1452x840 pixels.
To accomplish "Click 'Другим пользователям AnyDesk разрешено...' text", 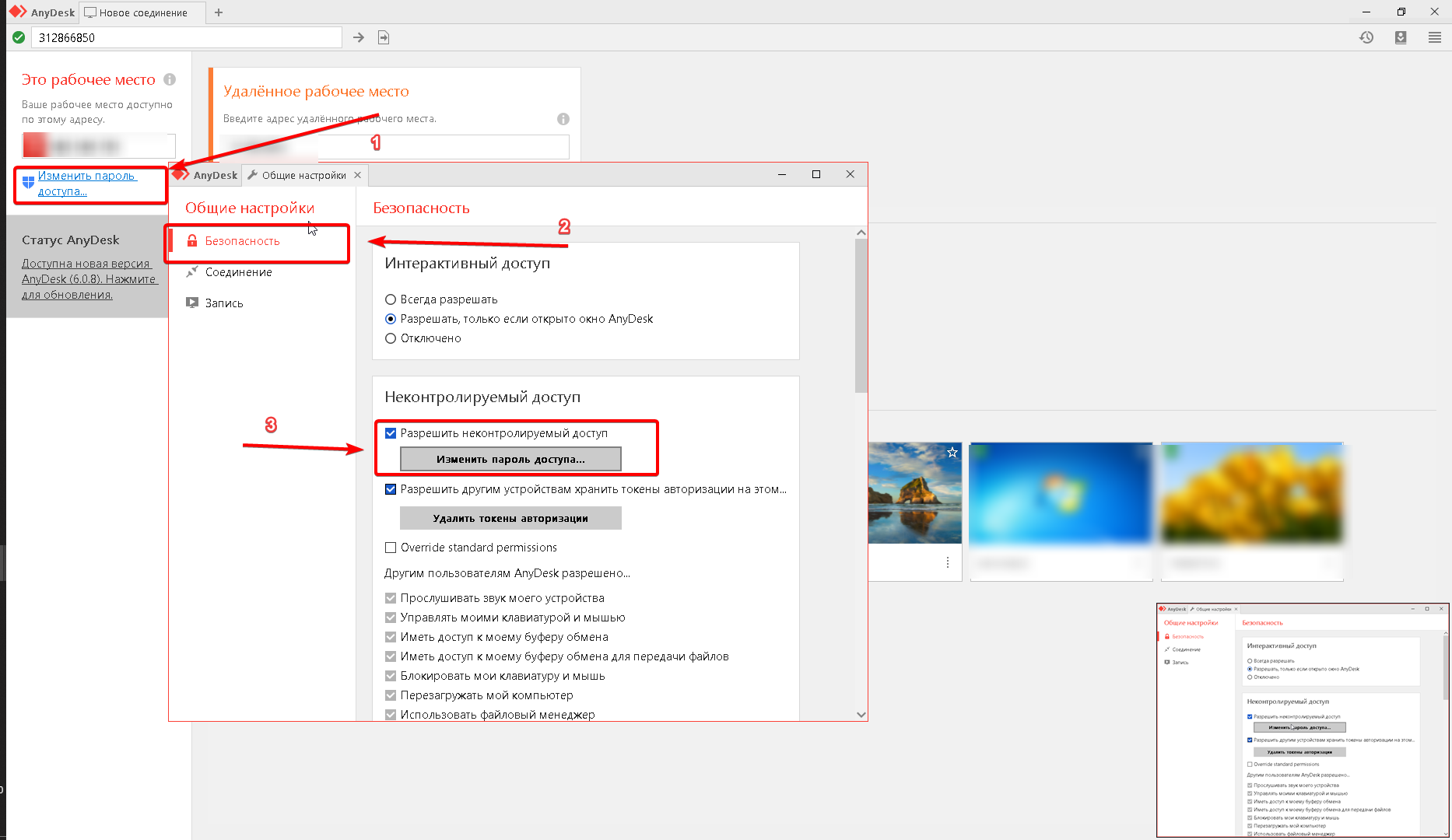I will (507, 573).
